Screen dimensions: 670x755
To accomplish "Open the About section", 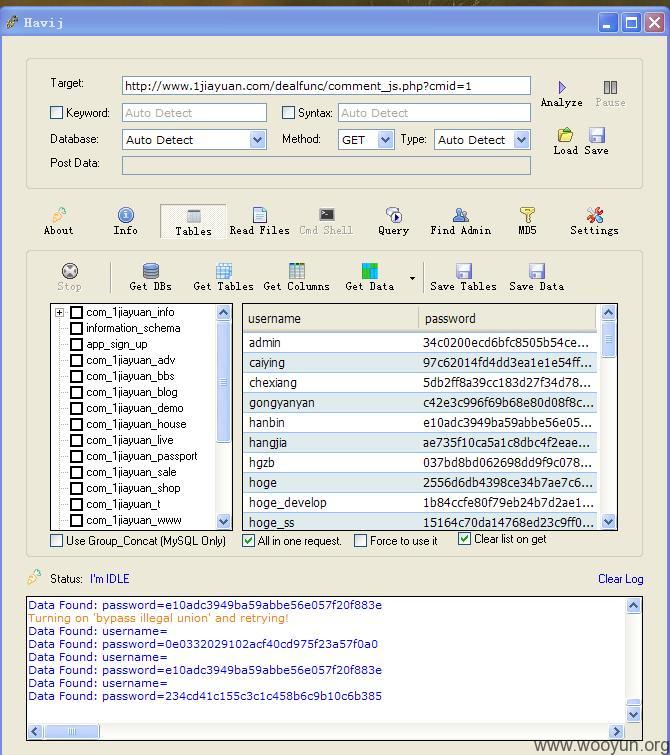I will (59, 221).
